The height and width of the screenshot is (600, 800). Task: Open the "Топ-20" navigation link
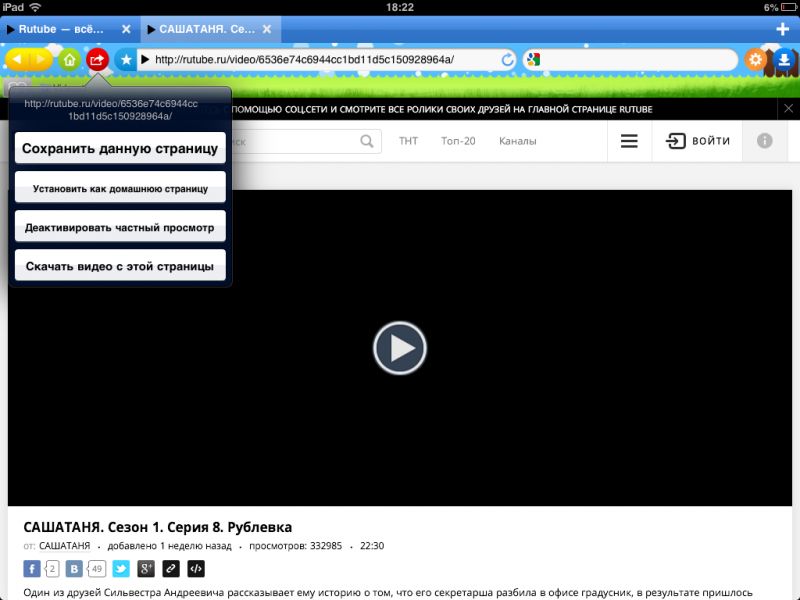pyautogui.click(x=458, y=142)
